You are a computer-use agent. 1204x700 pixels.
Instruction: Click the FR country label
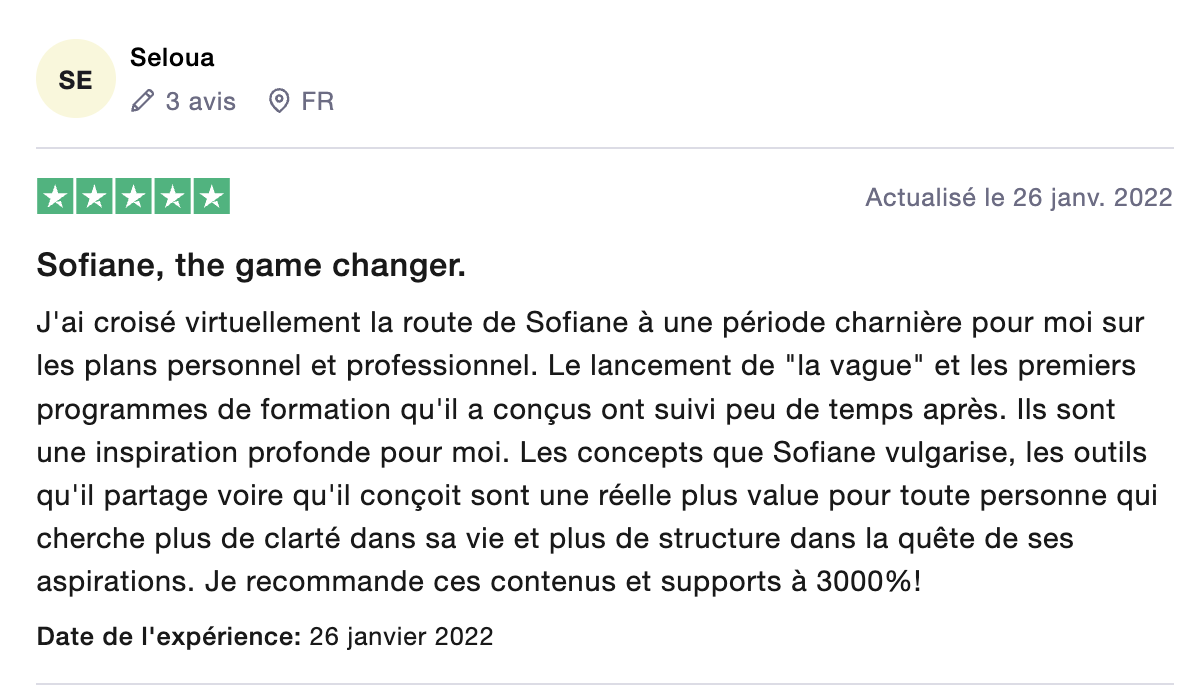coord(318,101)
